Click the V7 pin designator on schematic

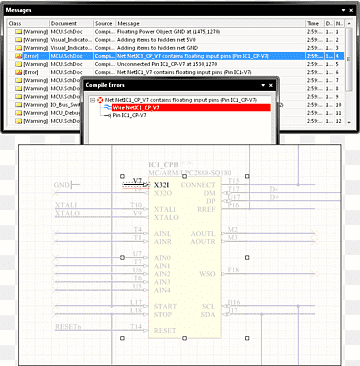coord(137,180)
